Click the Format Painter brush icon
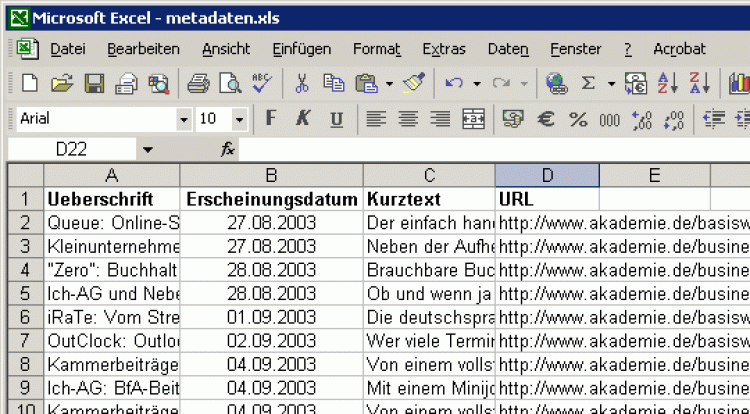 (x=415, y=84)
